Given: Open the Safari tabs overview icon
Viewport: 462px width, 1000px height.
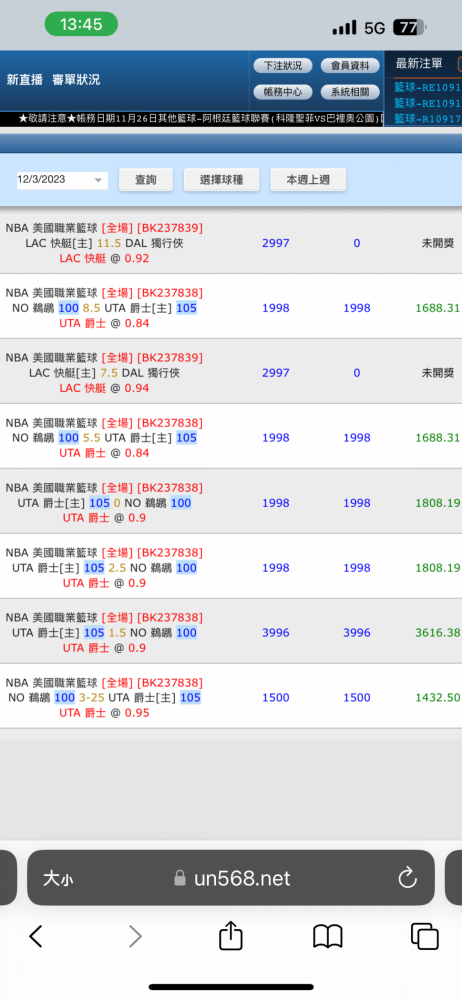Looking at the screenshot, I should coord(424,936).
